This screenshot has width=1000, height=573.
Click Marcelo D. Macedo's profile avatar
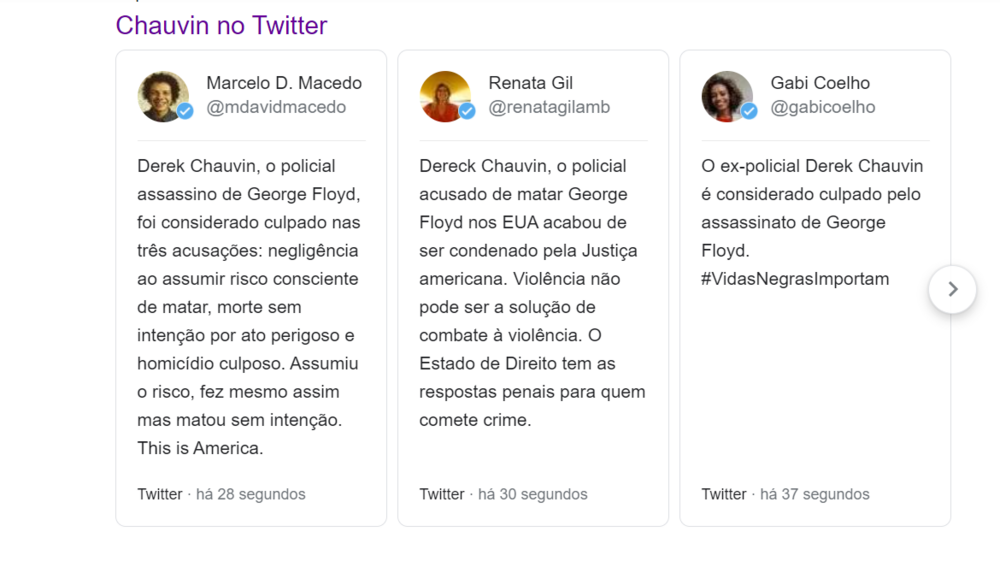coord(163,96)
